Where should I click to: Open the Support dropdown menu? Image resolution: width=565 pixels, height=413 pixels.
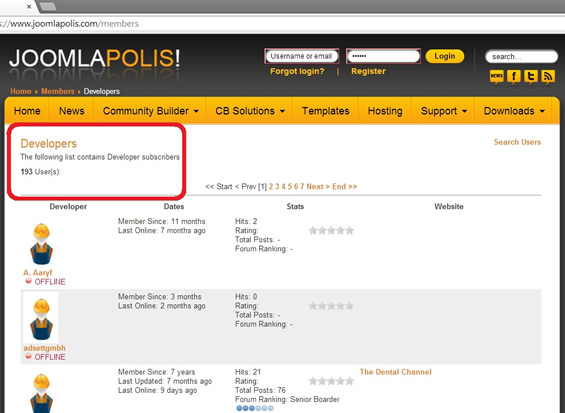click(444, 111)
